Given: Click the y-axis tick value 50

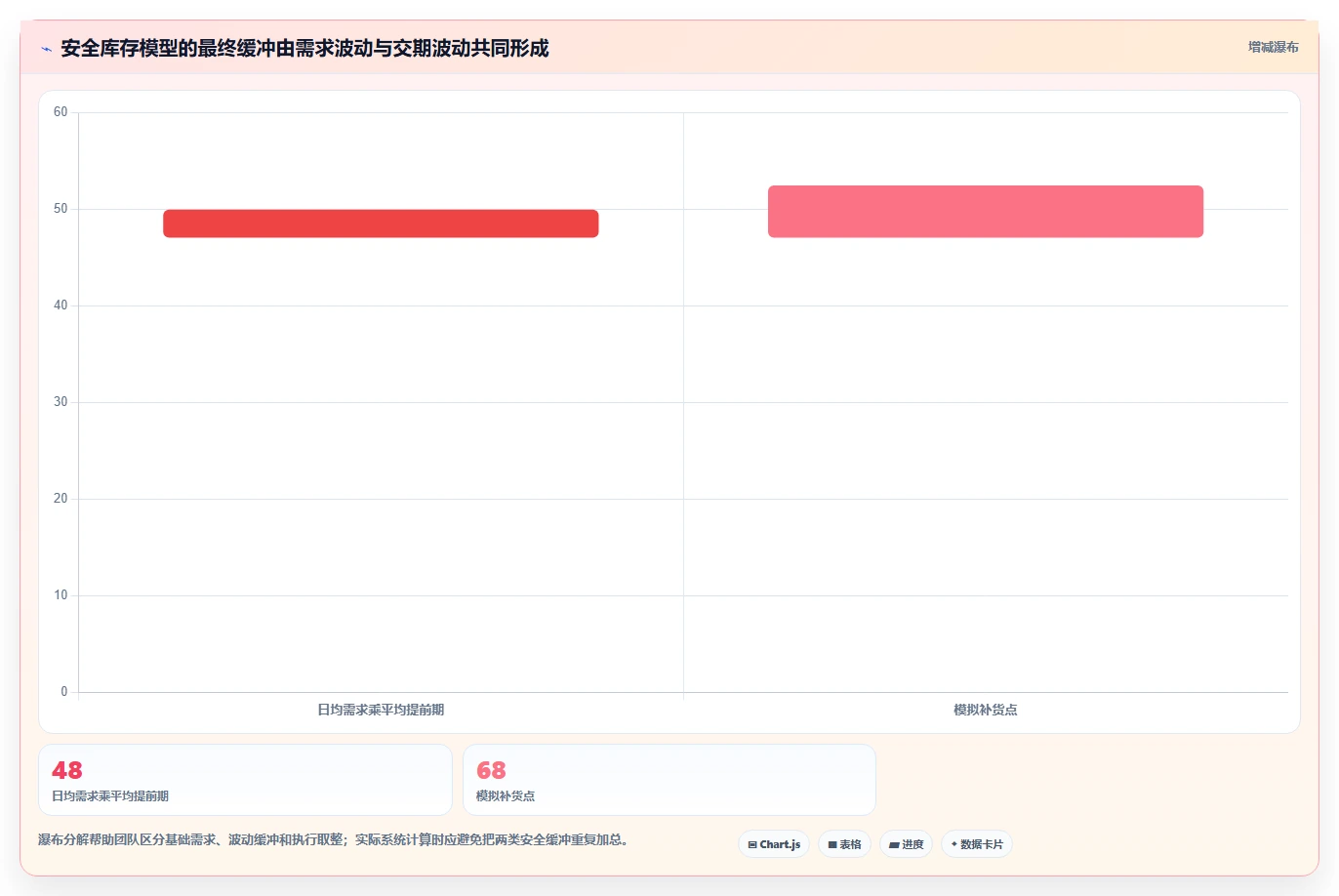Looking at the screenshot, I should click(61, 209).
